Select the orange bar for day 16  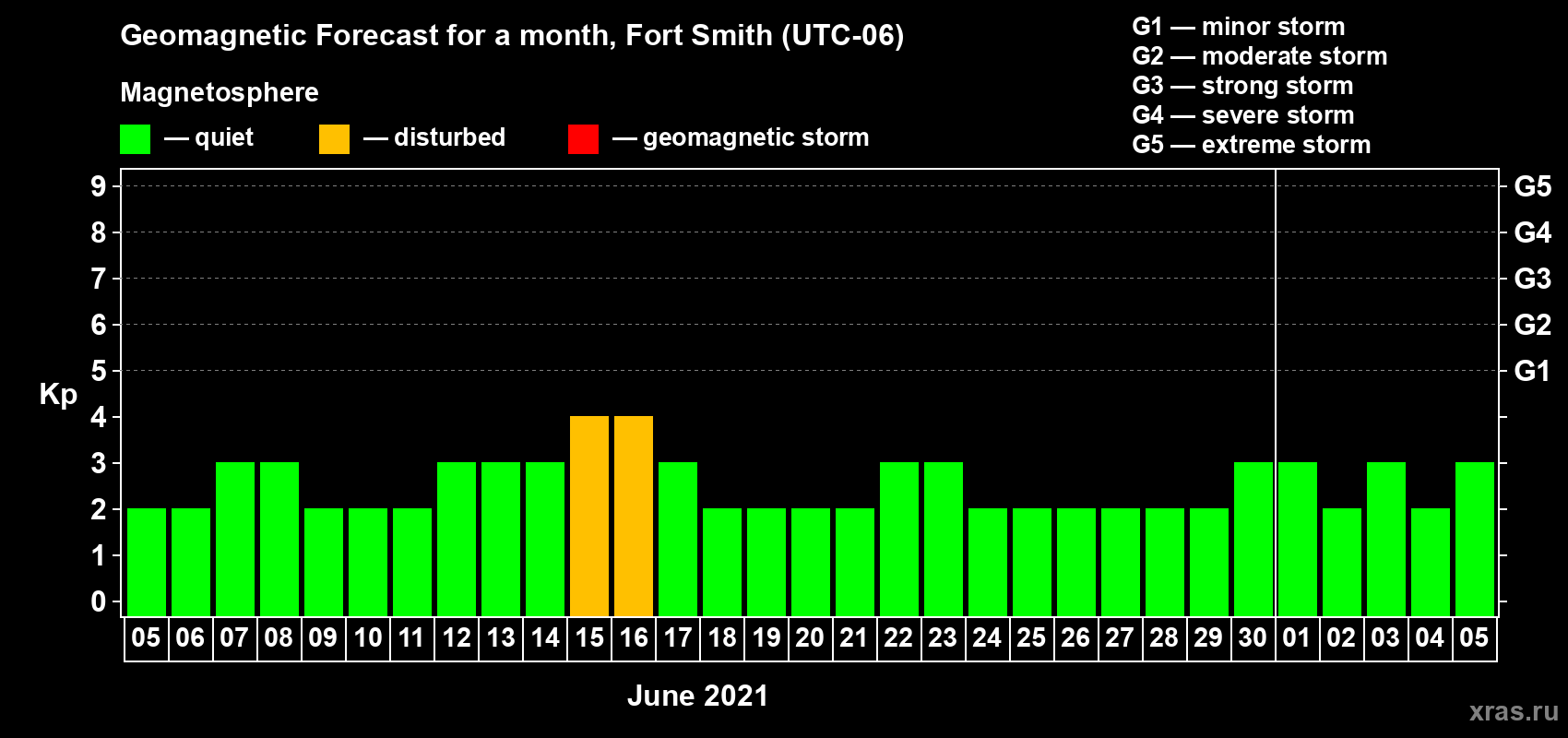[x=634, y=516]
